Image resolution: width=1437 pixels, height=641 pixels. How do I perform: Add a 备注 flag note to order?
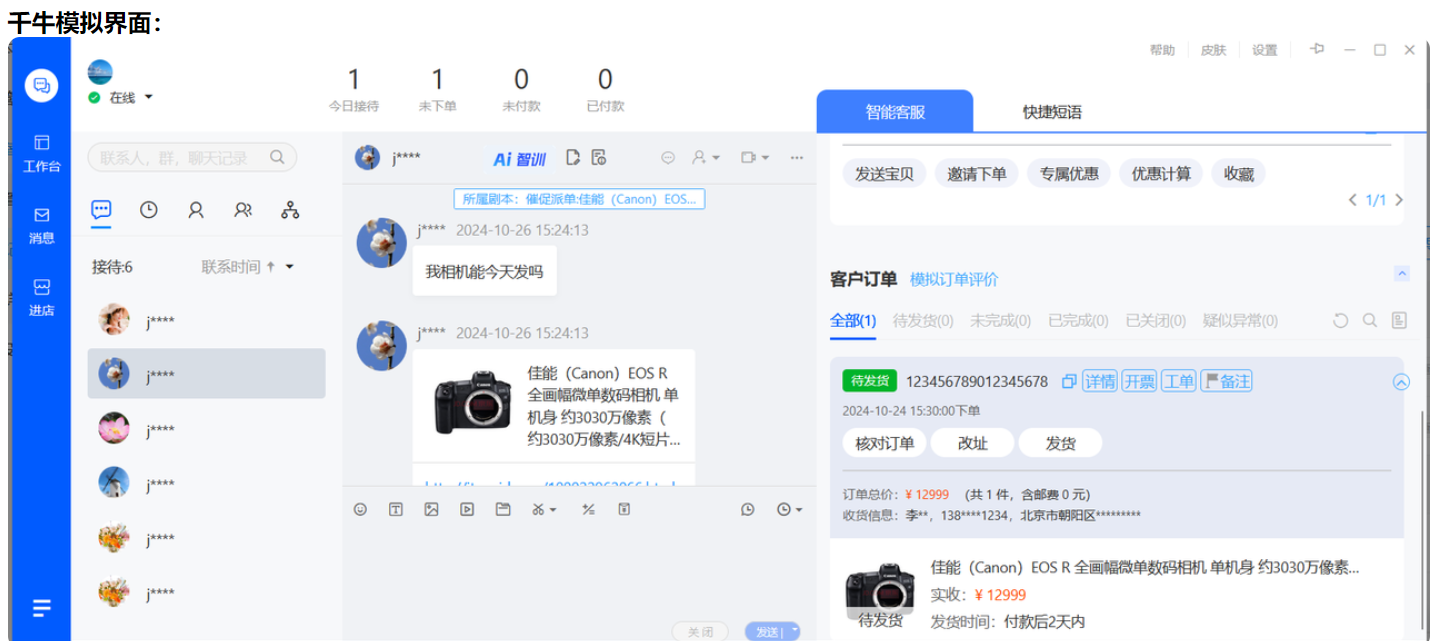point(1226,381)
